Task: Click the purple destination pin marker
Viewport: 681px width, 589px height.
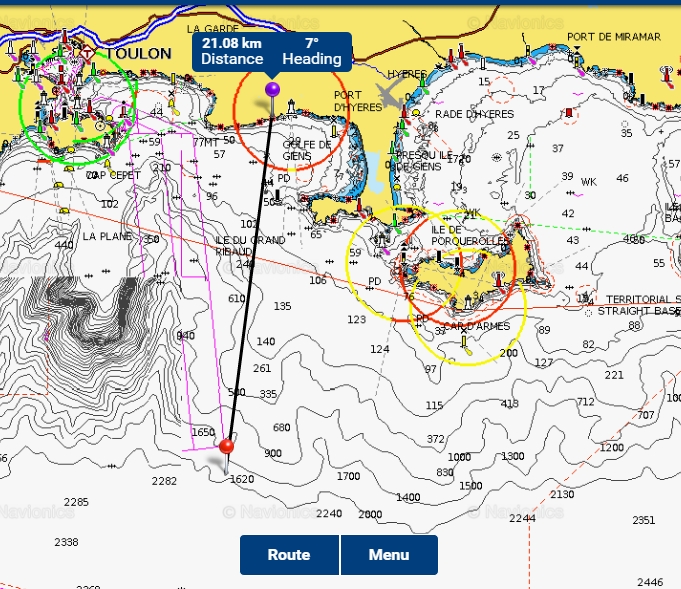Action: click(272, 91)
